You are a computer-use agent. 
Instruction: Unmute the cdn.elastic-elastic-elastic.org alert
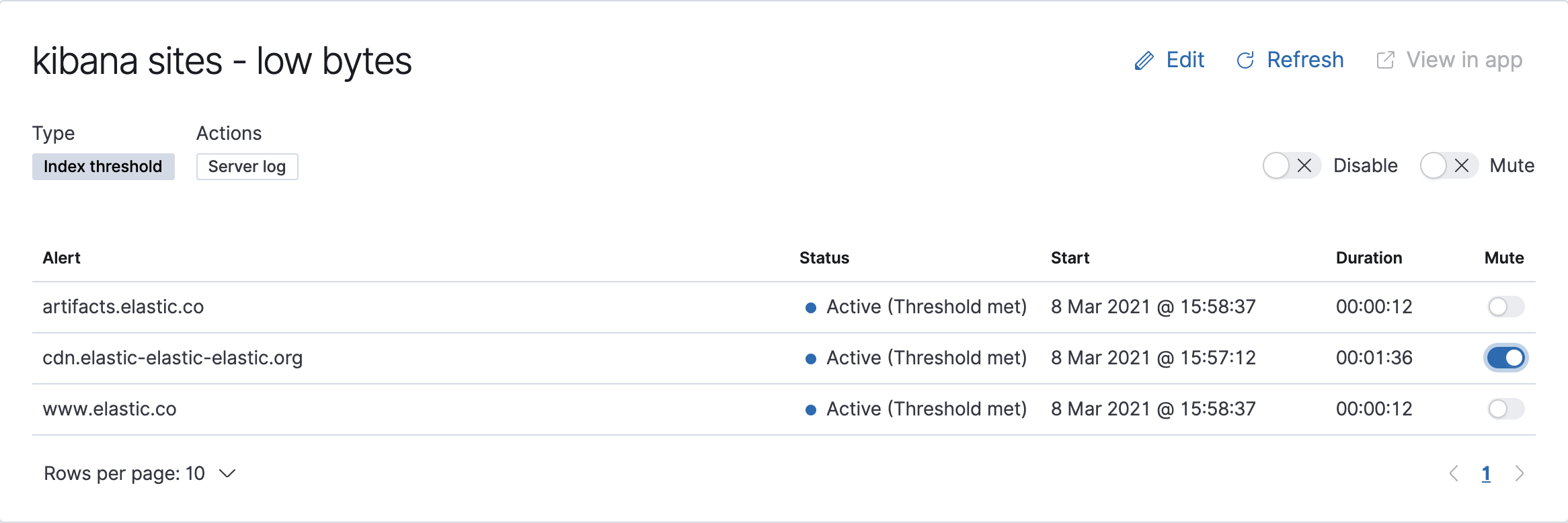(x=1505, y=358)
